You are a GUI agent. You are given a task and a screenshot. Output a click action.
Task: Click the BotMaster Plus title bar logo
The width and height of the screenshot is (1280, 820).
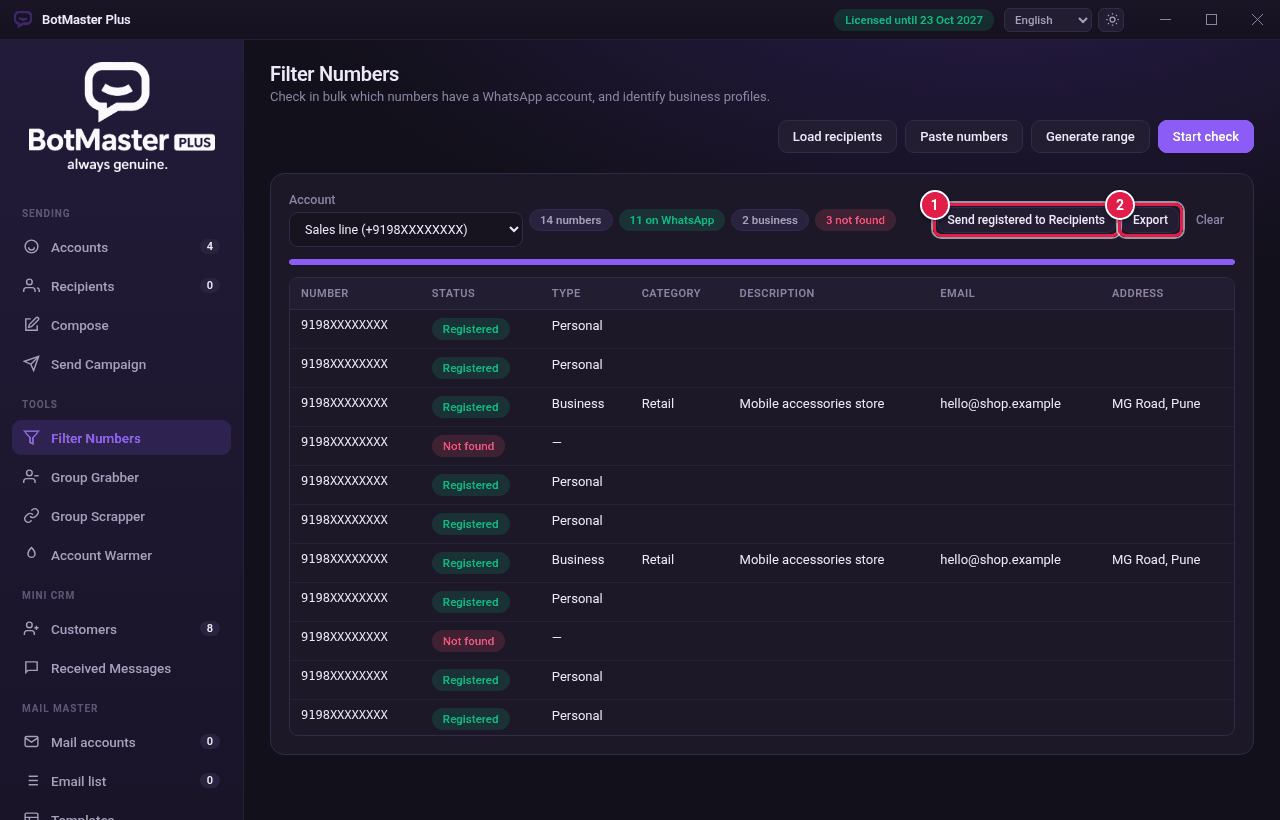(23, 20)
